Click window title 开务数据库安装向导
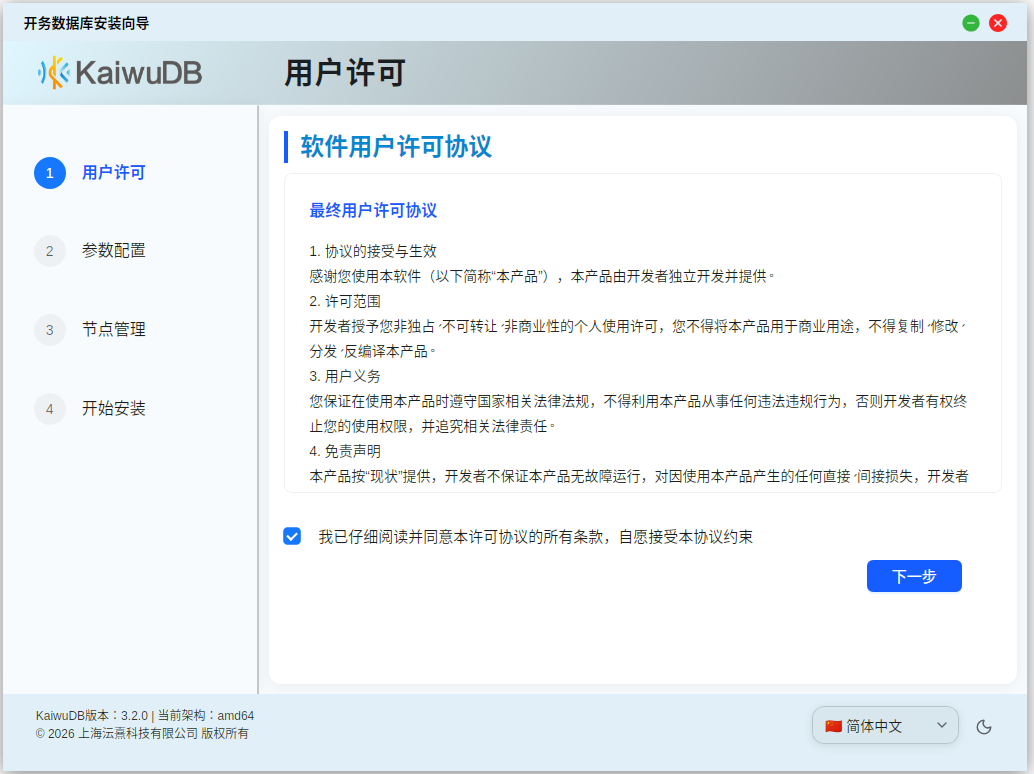 tap(86, 24)
